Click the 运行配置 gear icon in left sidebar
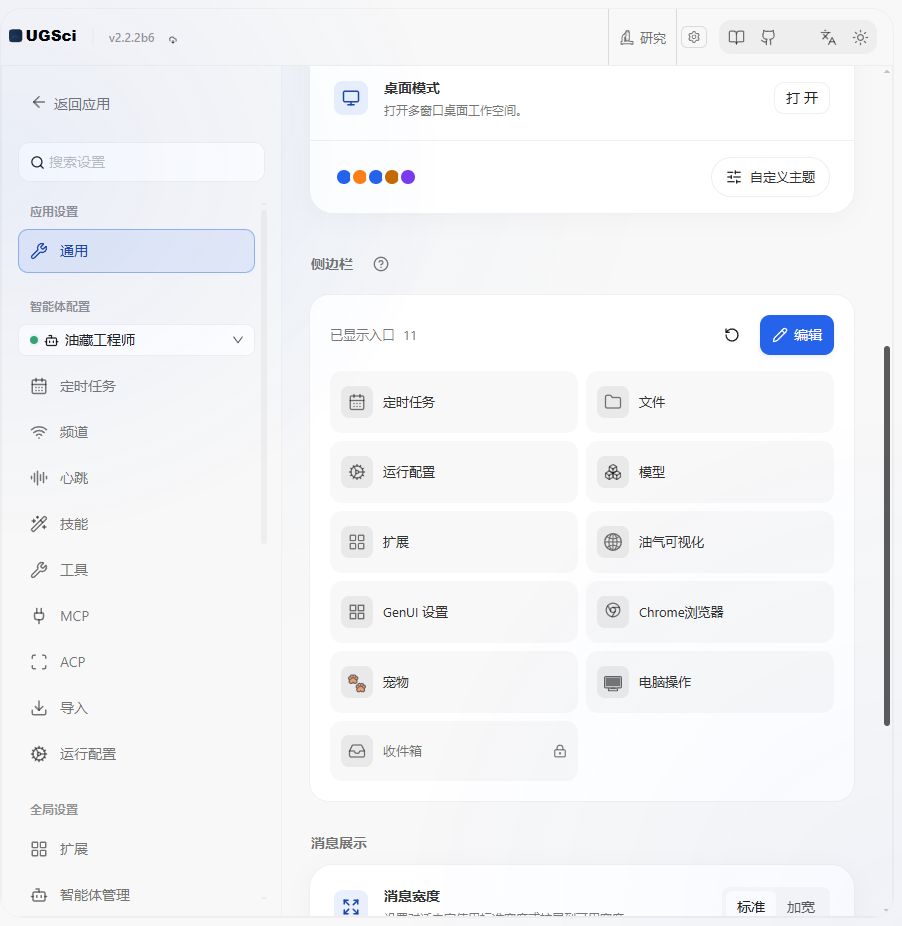 [x=39, y=754]
